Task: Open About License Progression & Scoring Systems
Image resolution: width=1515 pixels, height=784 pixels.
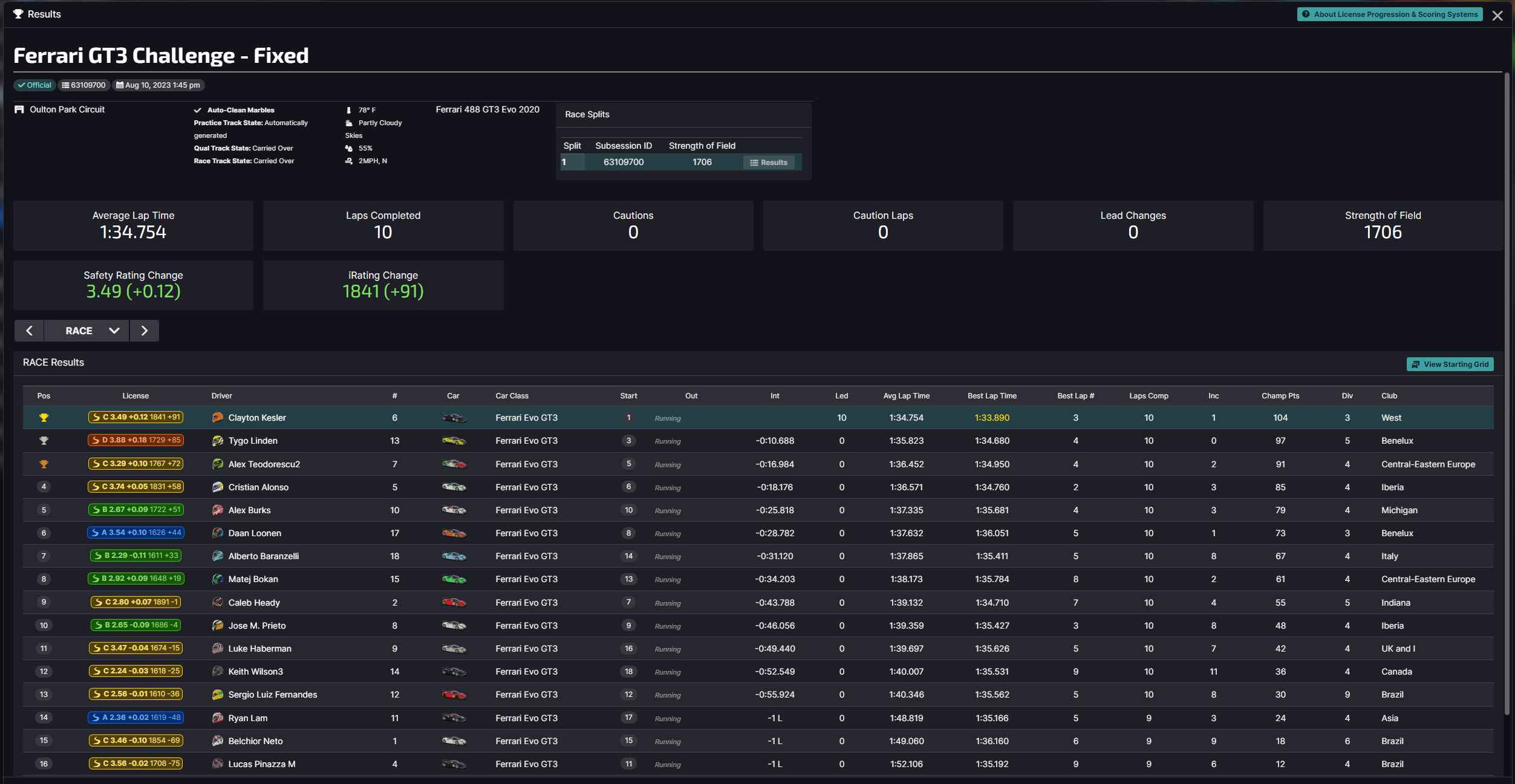Action: 1390,15
